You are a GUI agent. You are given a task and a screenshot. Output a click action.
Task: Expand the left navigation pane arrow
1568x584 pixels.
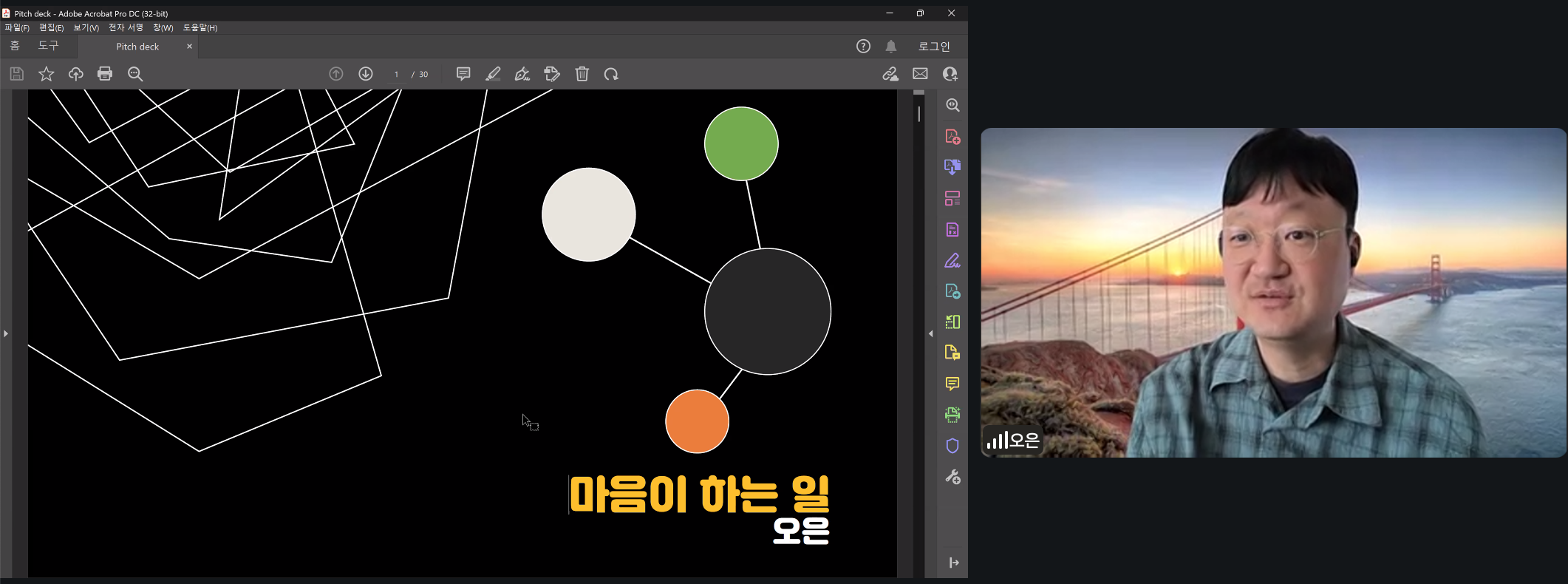(6, 334)
